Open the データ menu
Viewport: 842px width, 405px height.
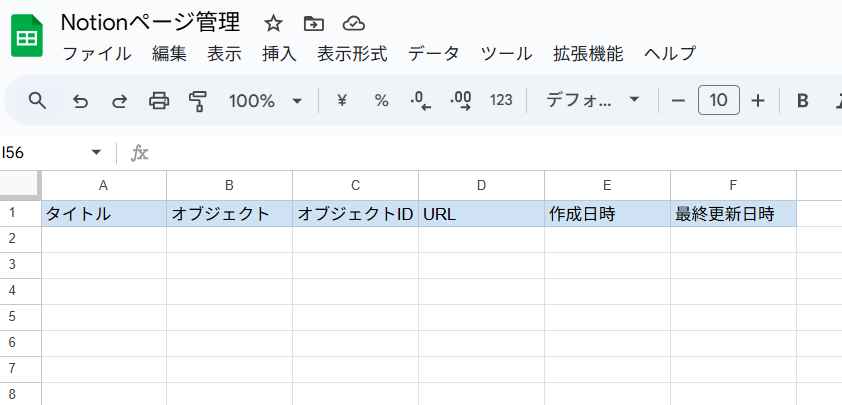pyautogui.click(x=433, y=54)
